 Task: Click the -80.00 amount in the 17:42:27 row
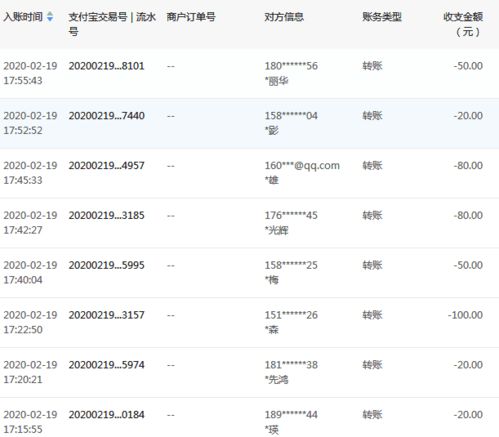tap(468, 215)
